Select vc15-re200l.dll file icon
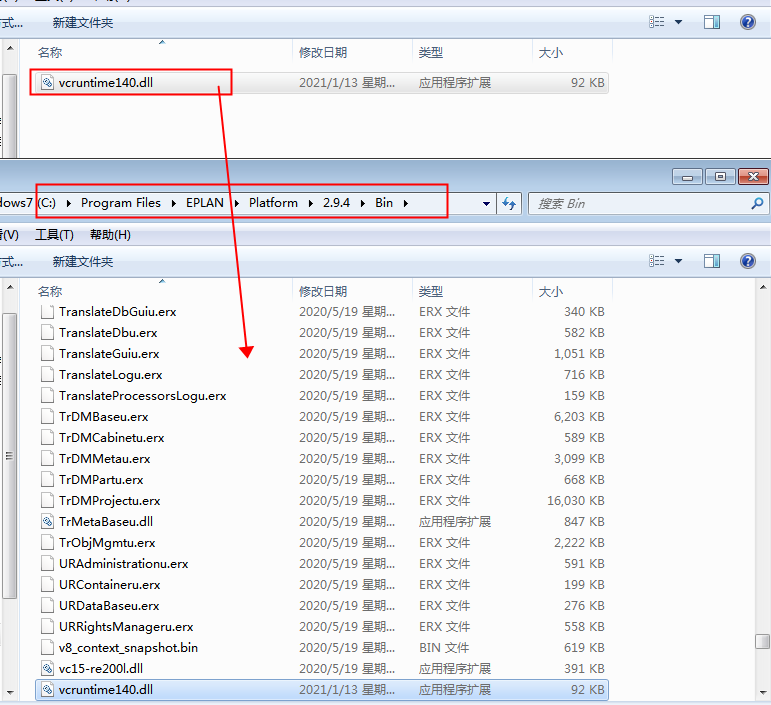 point(47,668)
